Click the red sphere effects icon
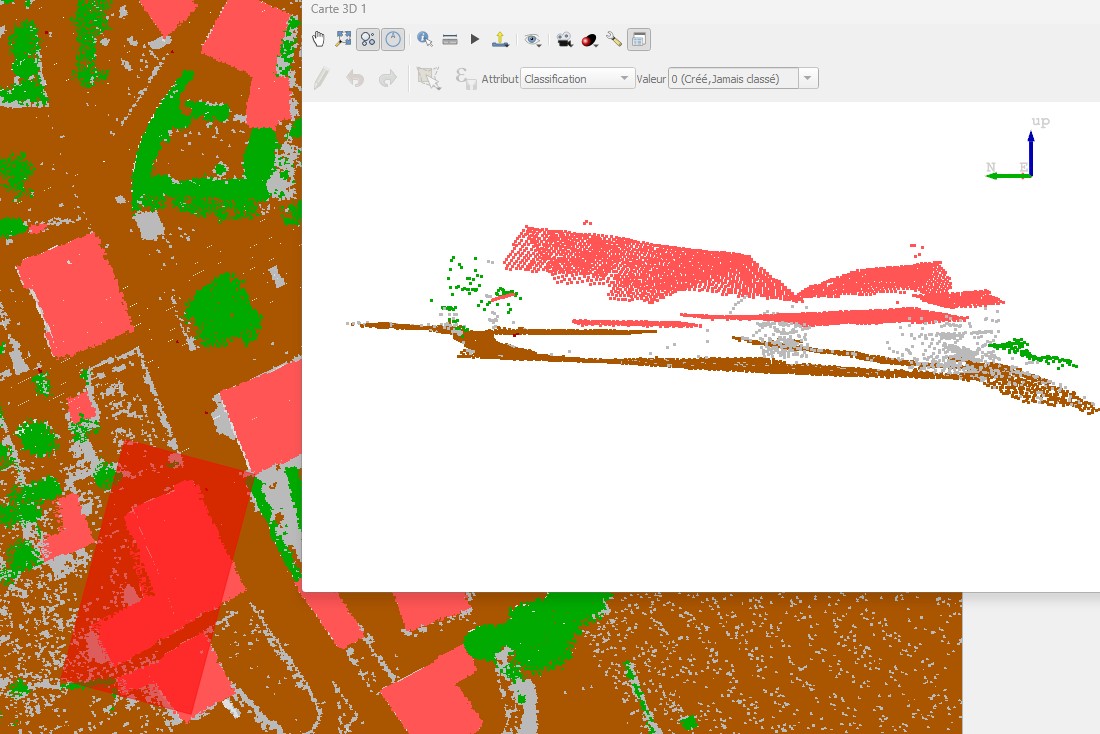Screen dimensions: 1100x734 (x=589, y=39)
